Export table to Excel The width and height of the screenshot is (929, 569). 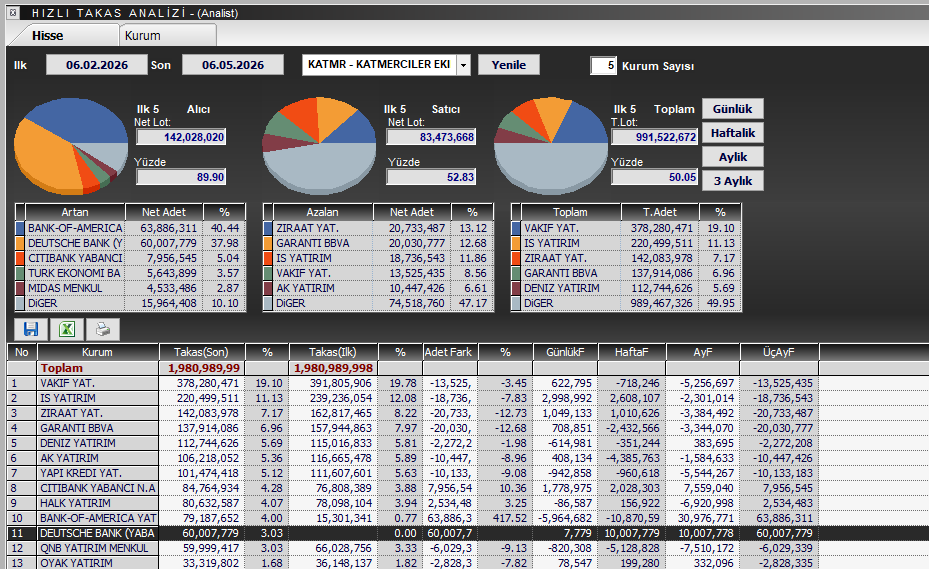click(67, 330)
